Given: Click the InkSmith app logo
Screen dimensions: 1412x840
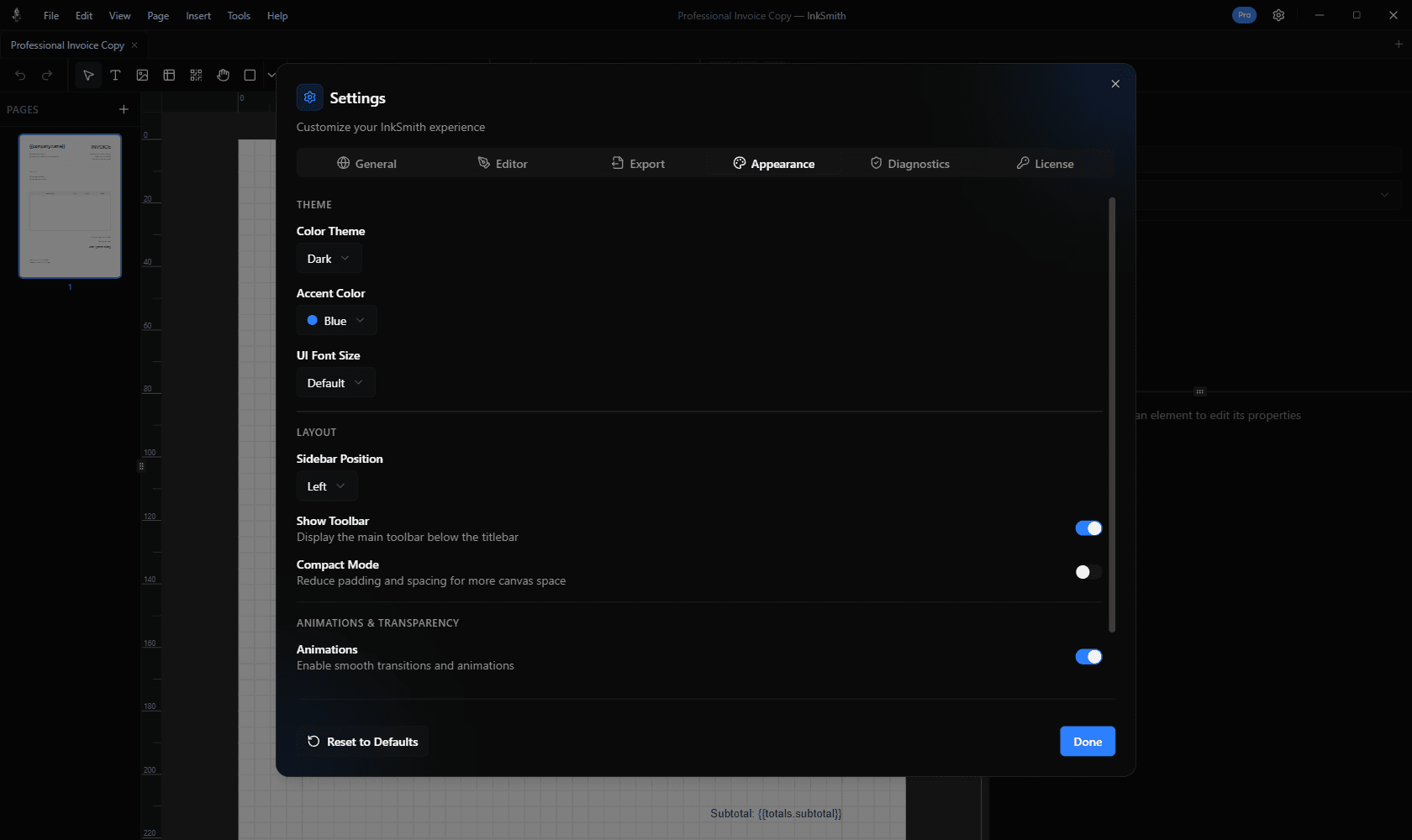Looking at the screenshot, I should coord(16,15).
